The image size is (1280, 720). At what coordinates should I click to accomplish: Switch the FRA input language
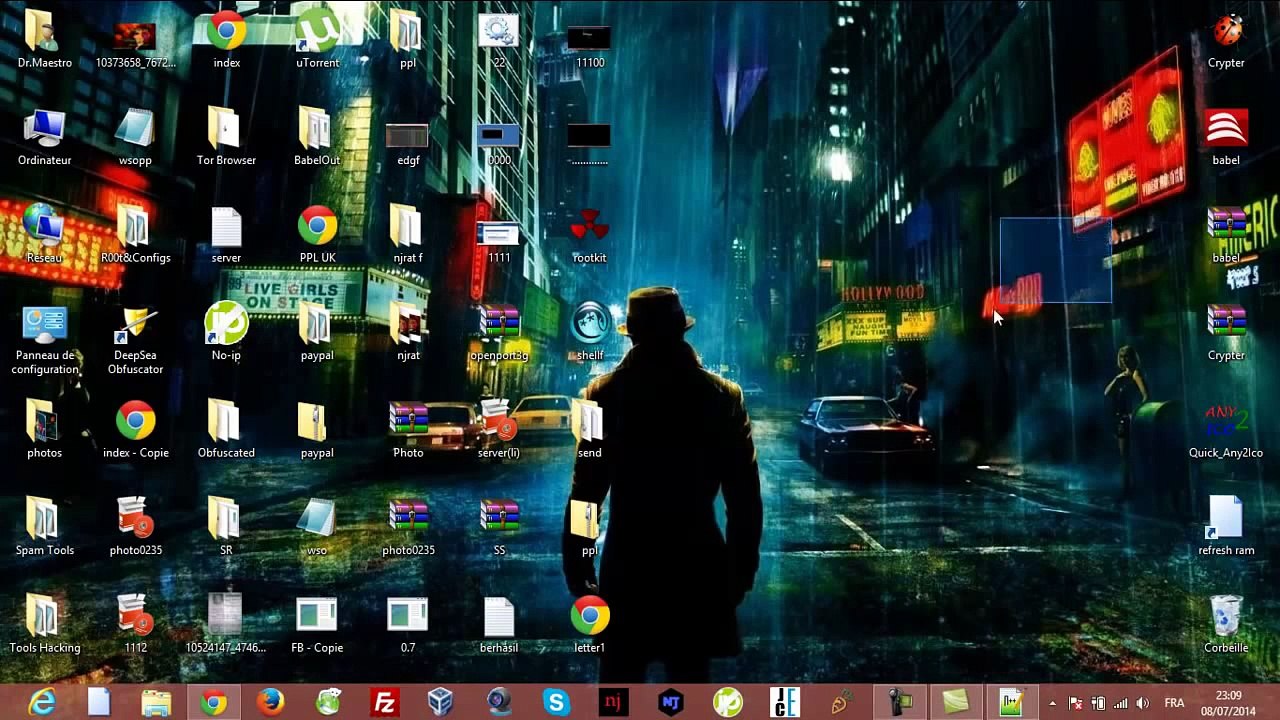coord(1174,703)
